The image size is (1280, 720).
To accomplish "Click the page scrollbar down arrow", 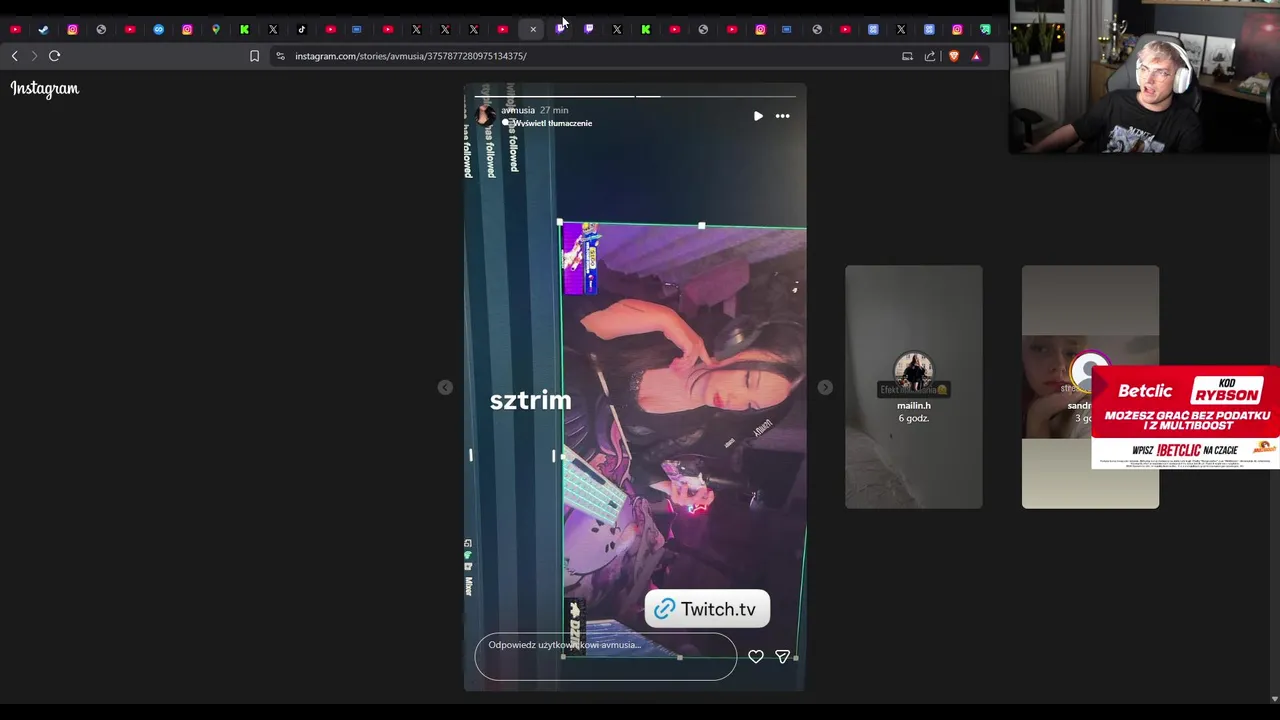I will coord(1274,699).
